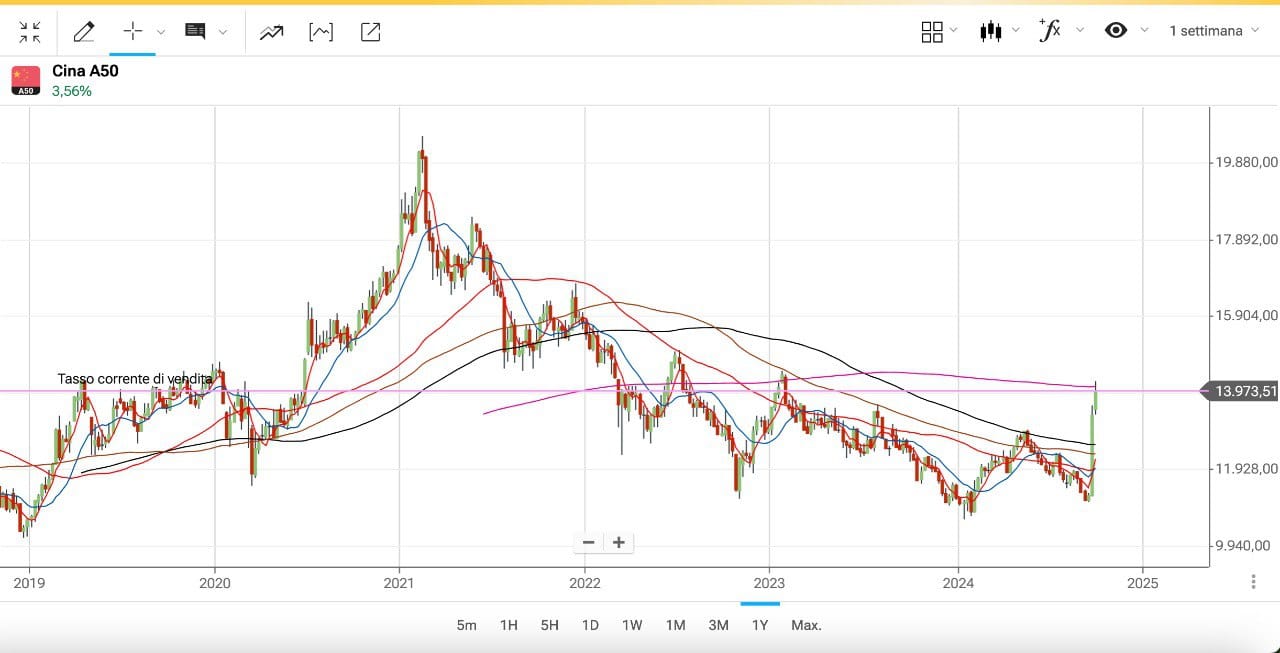The width and height of the screenshot is (1280, 653).
Task: Select the 3M timeframe tab
Action: 718,625
